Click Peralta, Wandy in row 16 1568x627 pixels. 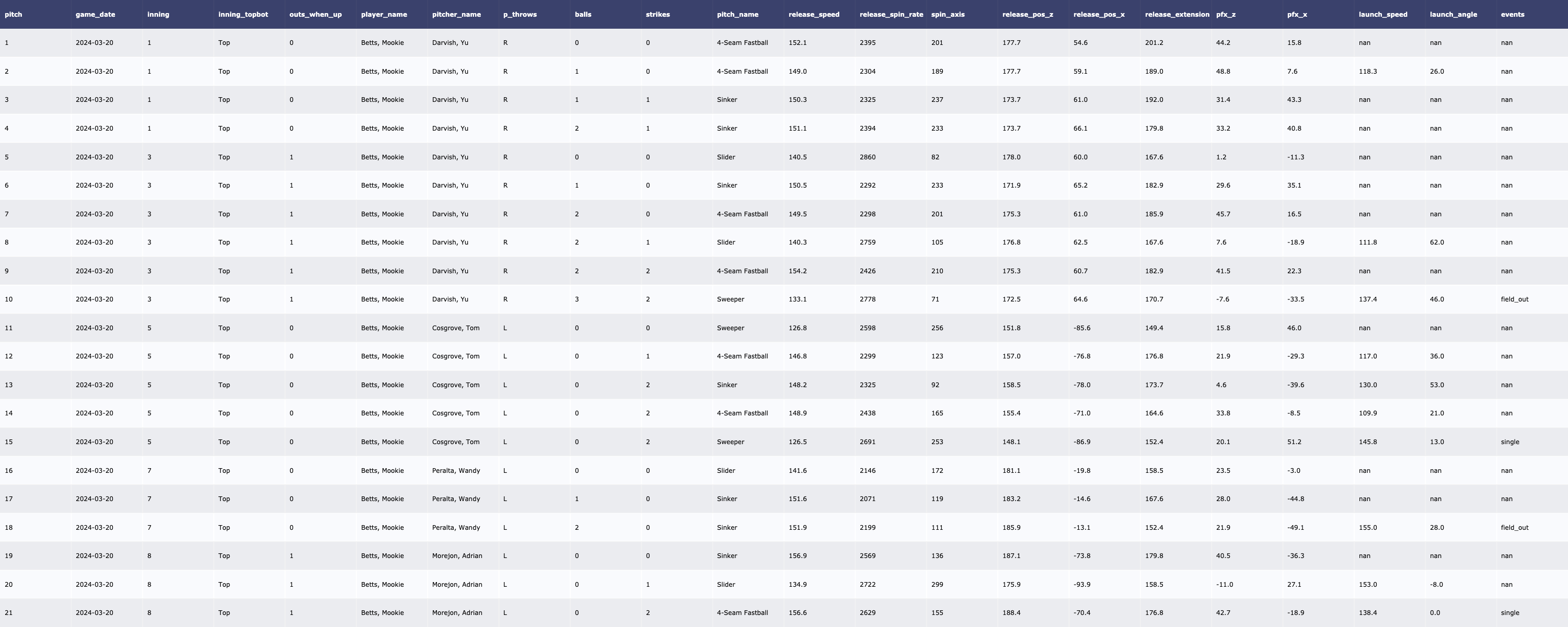pyautogui.click(x=455, y=471)
